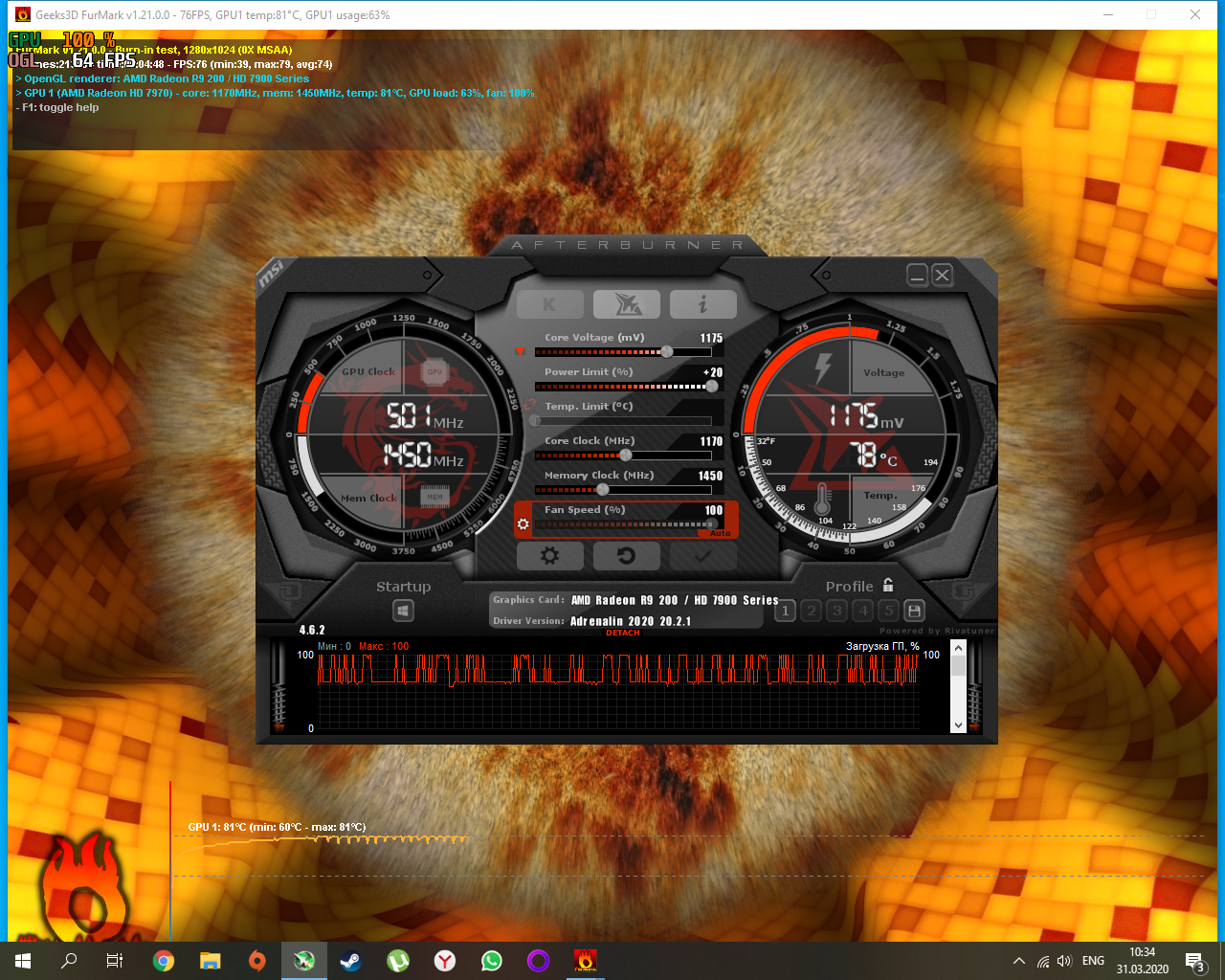Open the fan speed gear next to the slider
The image size is (1225, 980).
point(523,524)
